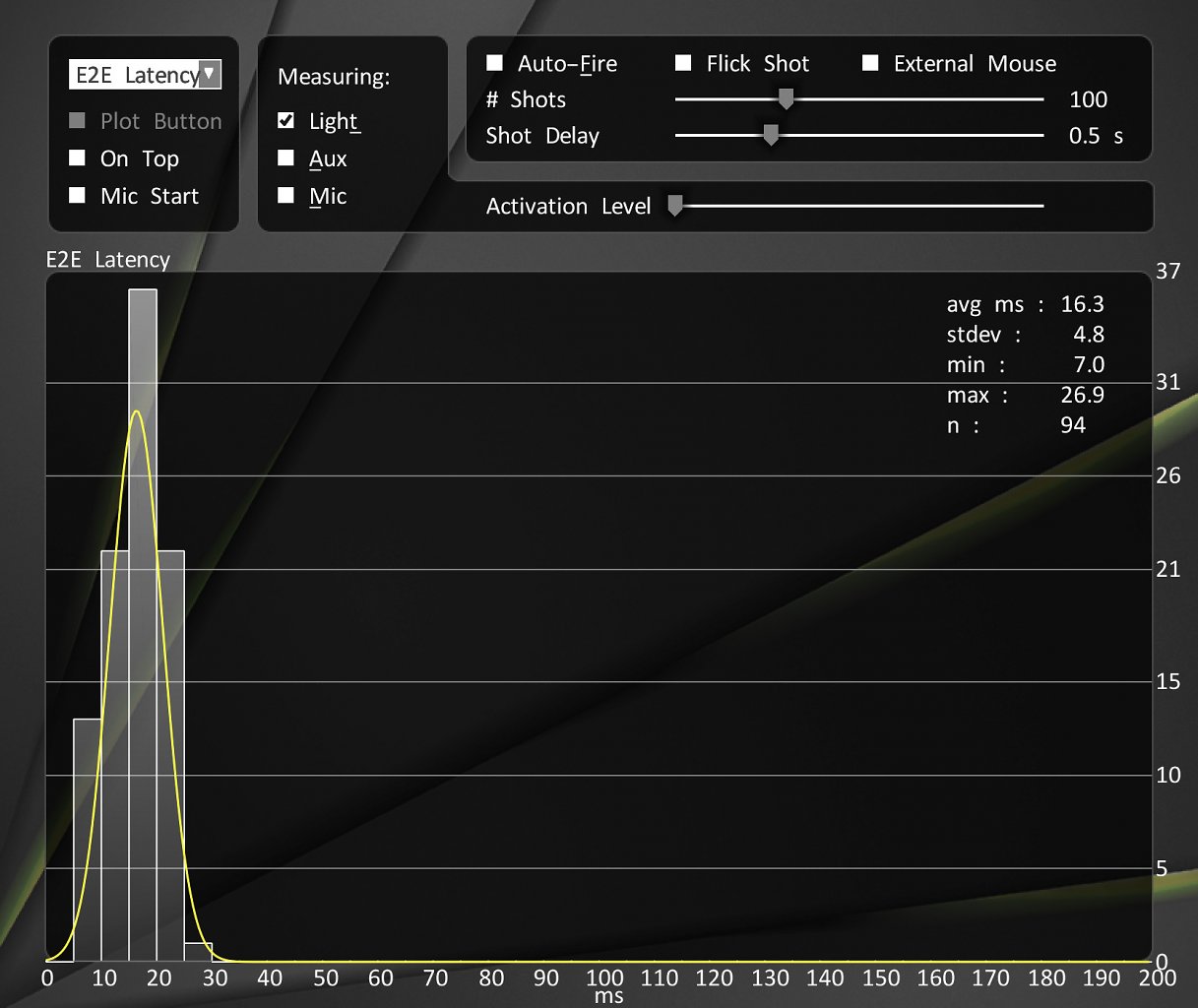
Task: Click the 100 tick on the x-axis
Action: tap(604, 977)
